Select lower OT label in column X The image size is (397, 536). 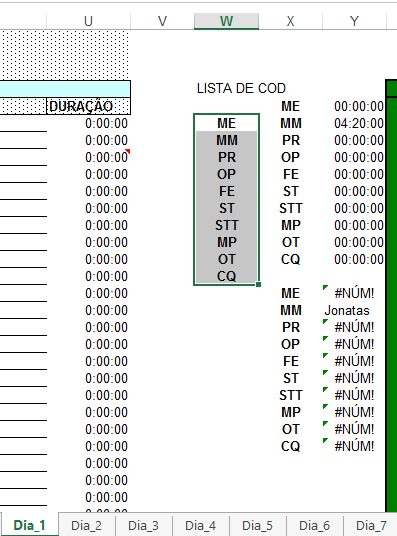point(291,429)
